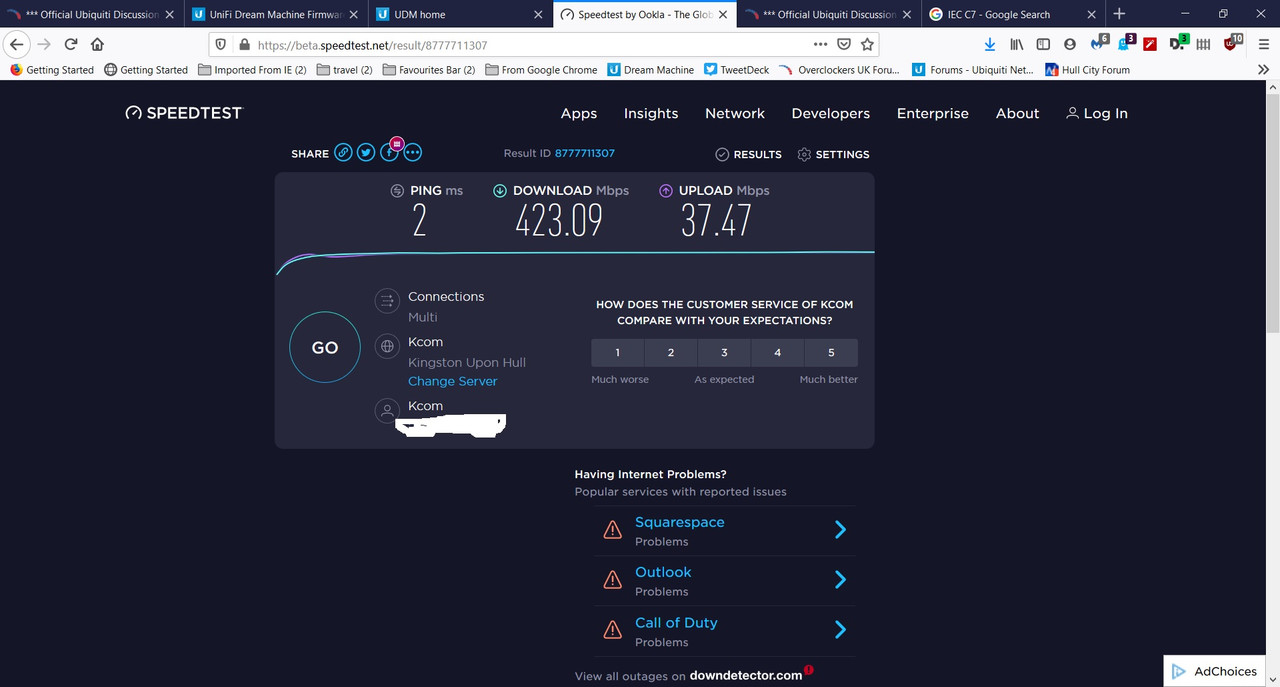This screenshot has width=1280, height=687.
Task: Expand Outlook problems arrow
Action: (x=840, y=580)
